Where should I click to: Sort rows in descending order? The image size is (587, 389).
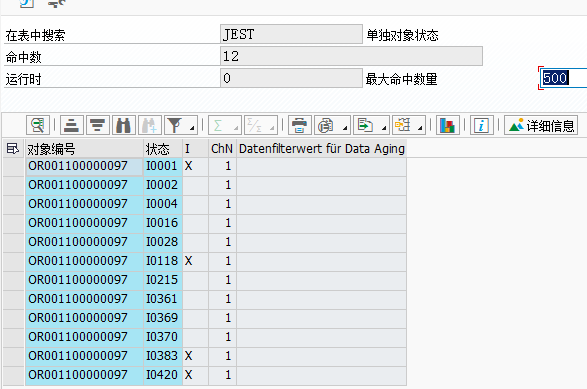98,125
